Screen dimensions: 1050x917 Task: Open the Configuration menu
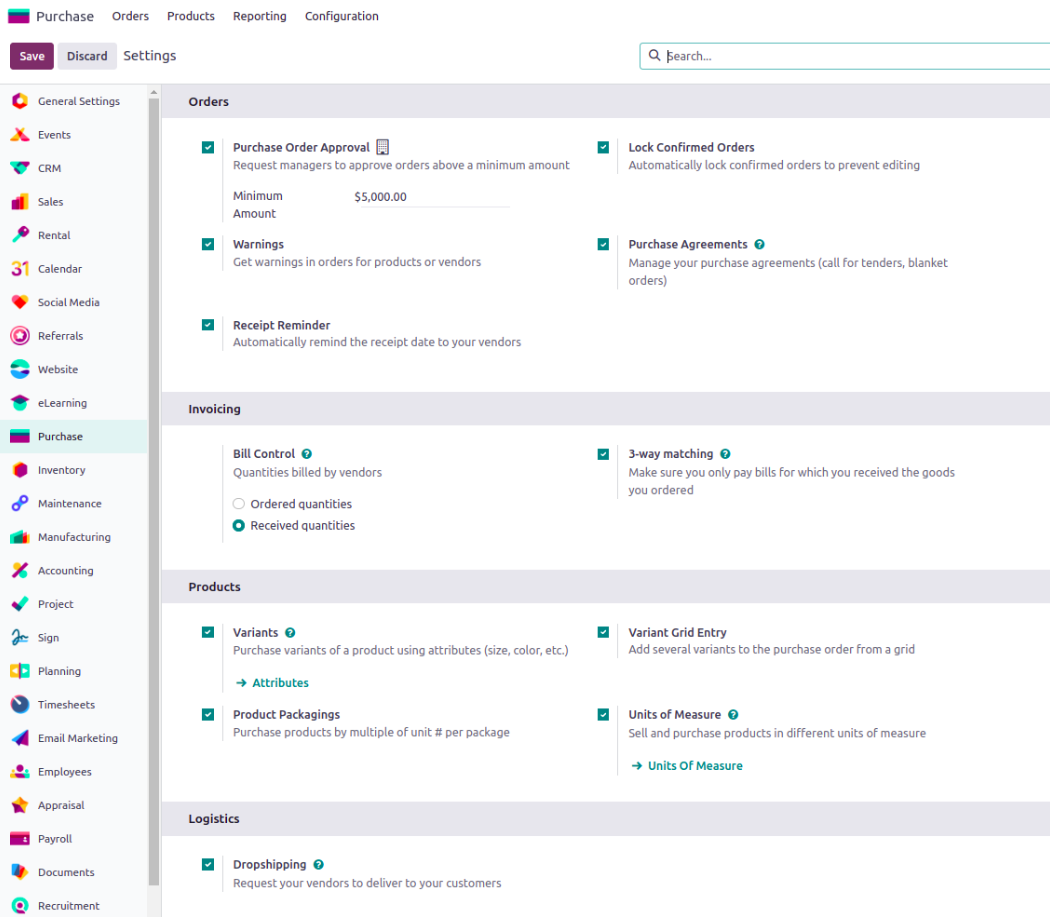click(x=341, y=16)
